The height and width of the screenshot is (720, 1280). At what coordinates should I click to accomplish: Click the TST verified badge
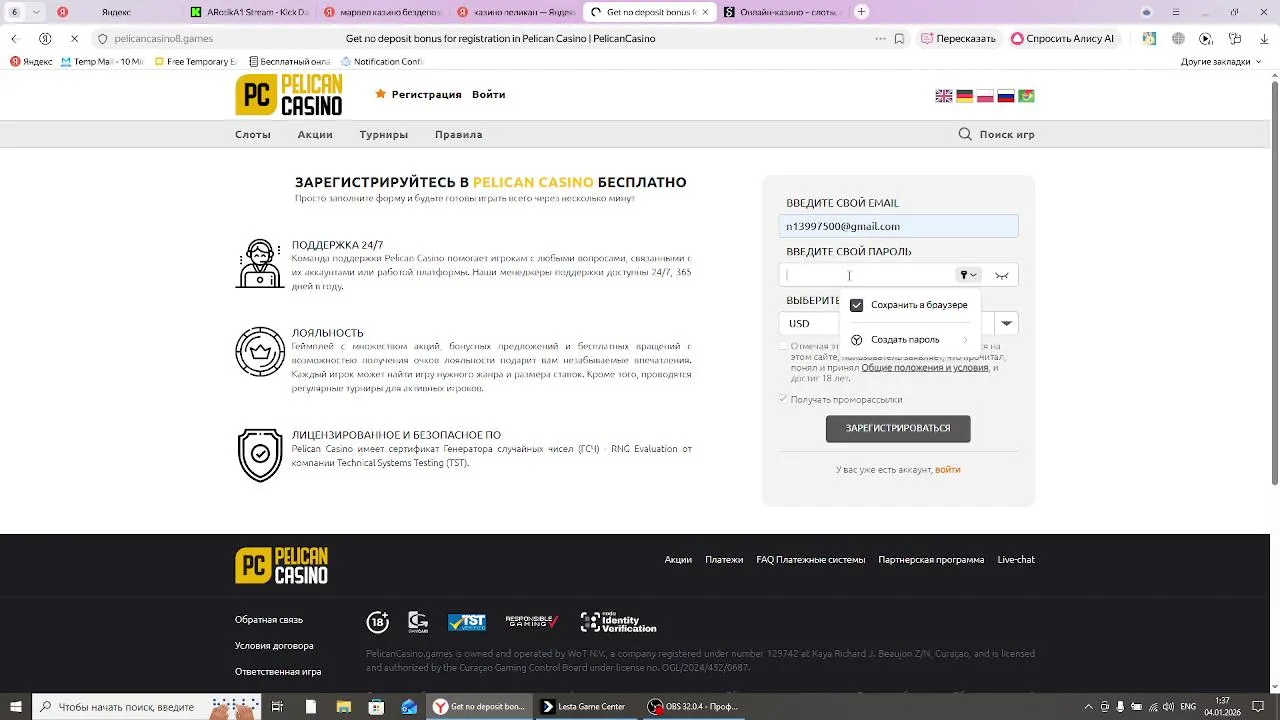[x=467, y=622]
